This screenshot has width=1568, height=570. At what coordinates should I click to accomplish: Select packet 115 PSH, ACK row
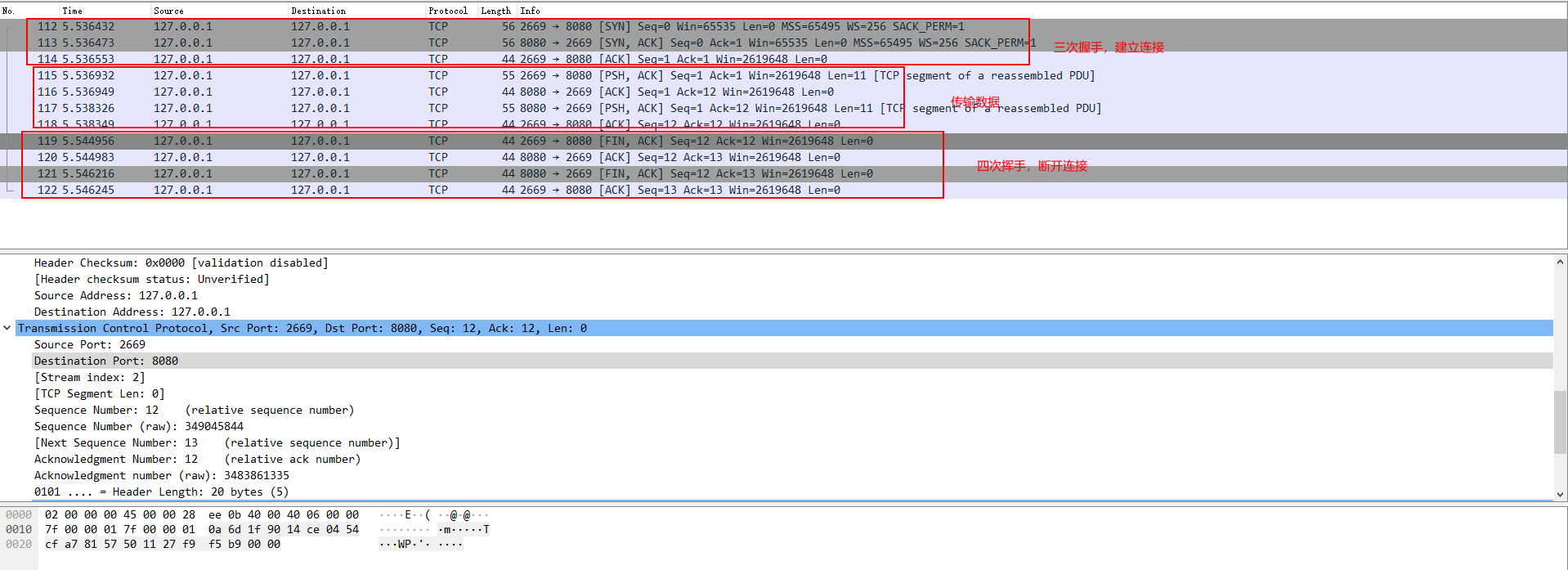pyautogui.click(x=783, y=75)
